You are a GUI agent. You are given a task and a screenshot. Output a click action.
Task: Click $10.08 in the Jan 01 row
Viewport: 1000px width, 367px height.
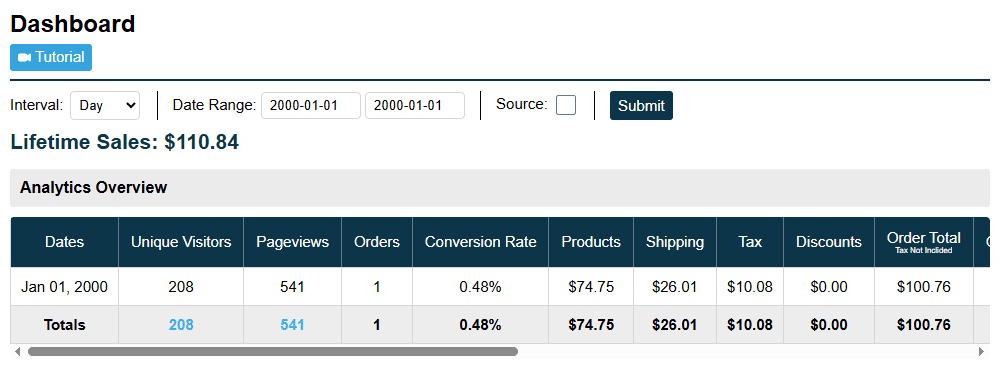pos(750,287)
